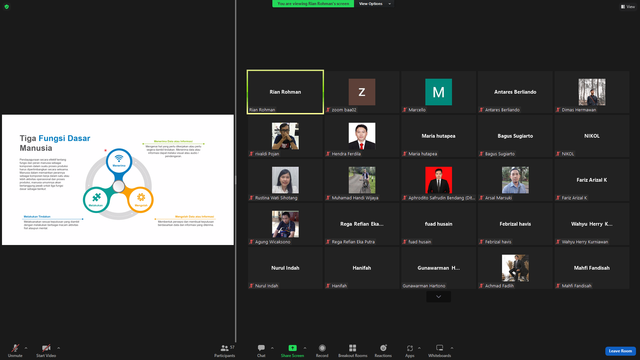Open share screen options arrow
The width and height of the screenshot is (640, 360).
point(305,348)
